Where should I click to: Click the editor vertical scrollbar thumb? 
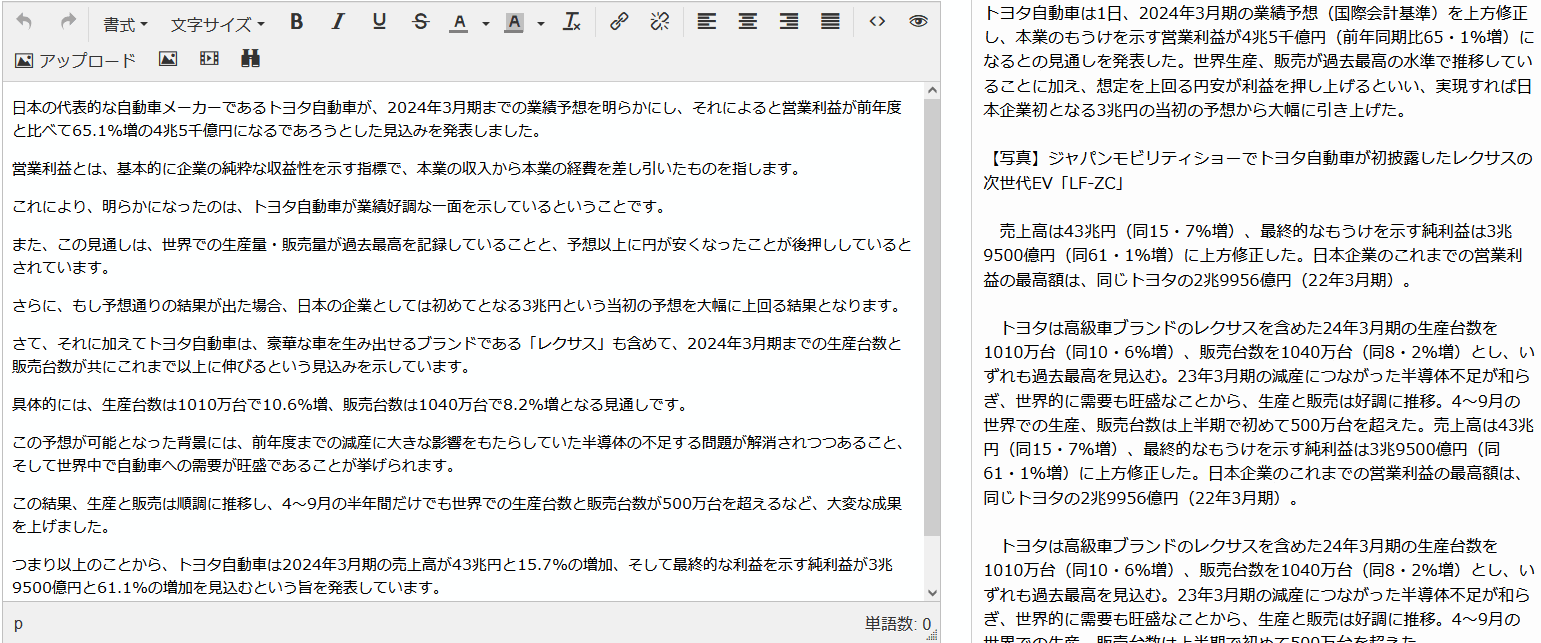click(x=932, y=317)
